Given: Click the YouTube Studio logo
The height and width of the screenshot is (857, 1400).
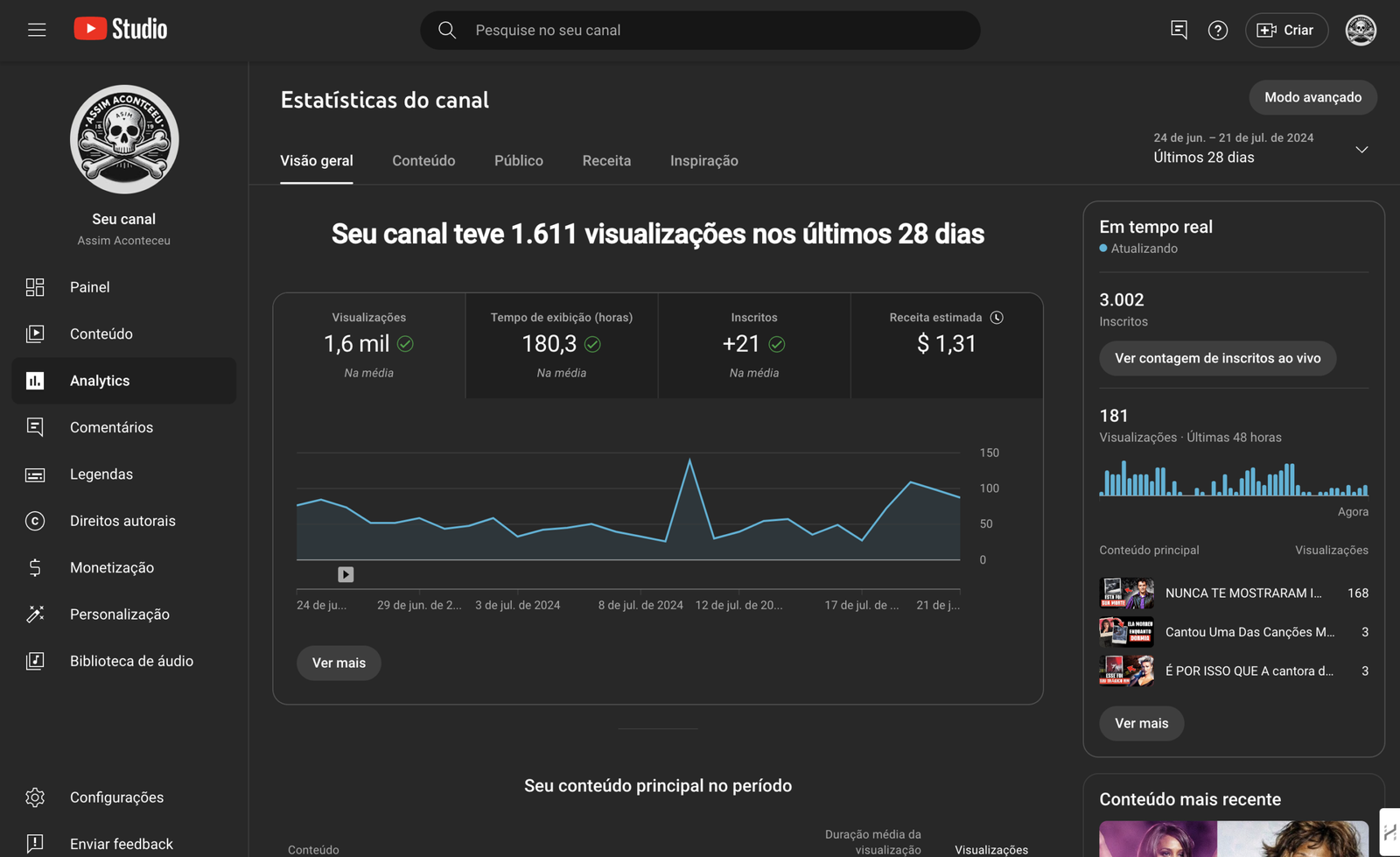Looking at the screenshot, I should [121, 29].
